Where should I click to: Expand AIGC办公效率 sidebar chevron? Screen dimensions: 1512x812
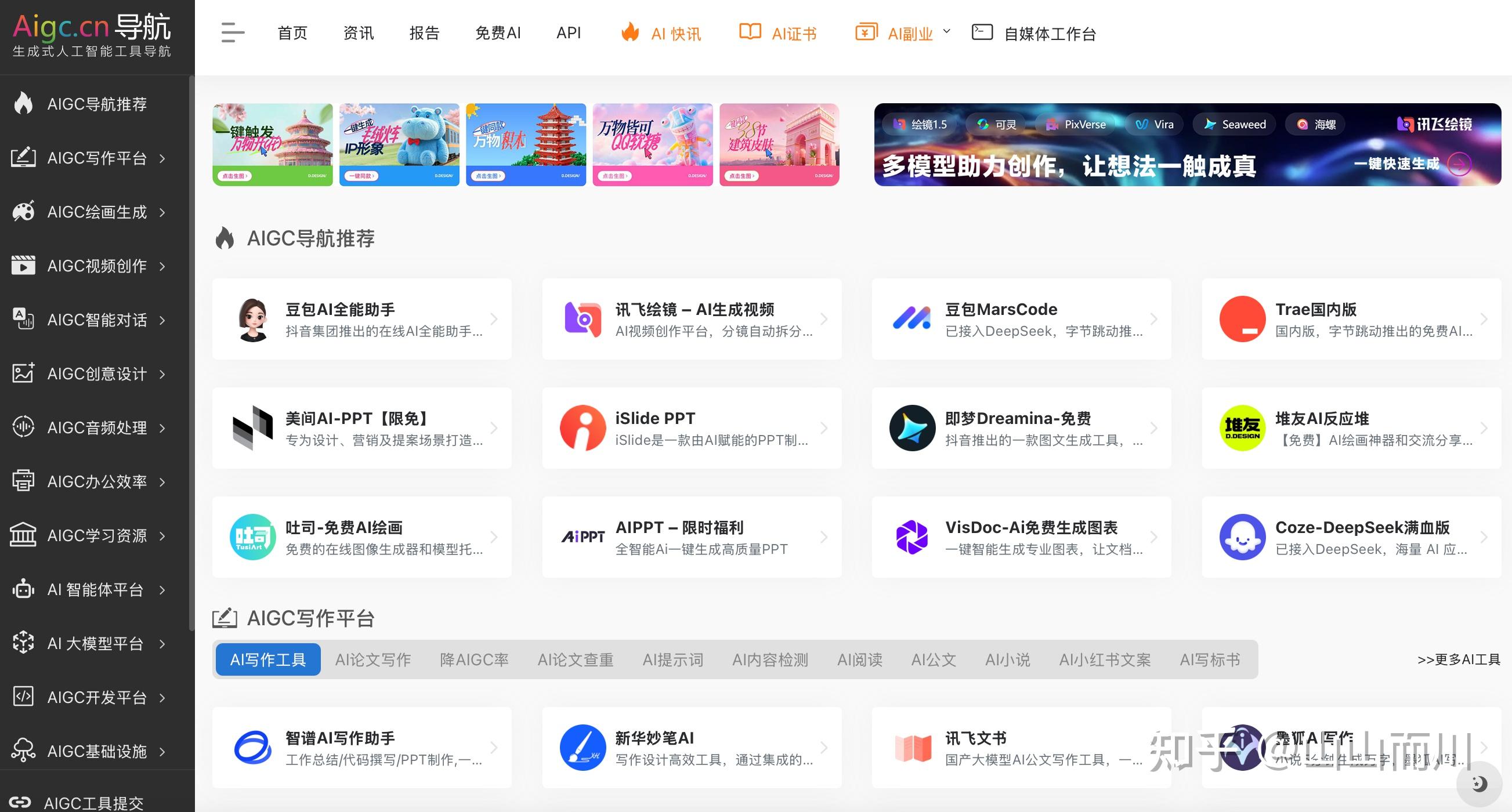pos(162,481)
